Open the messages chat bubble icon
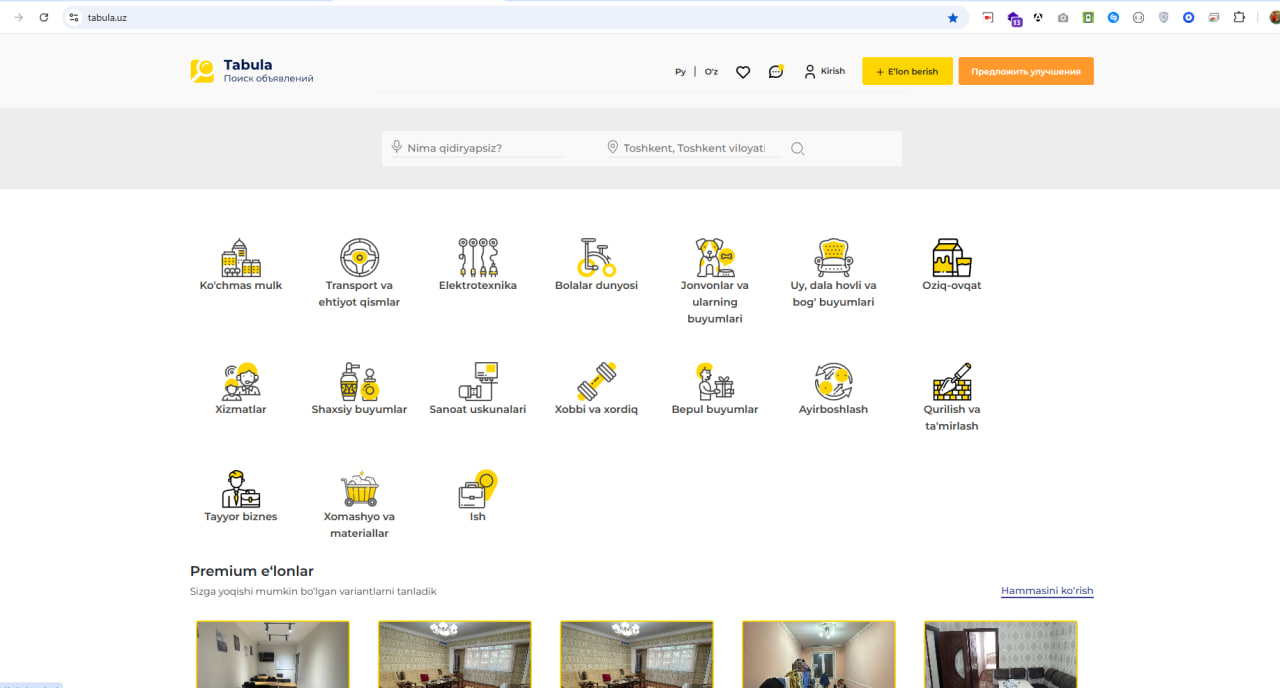The width and height of the screenshot is (1280, 688). tap(775, 72)
